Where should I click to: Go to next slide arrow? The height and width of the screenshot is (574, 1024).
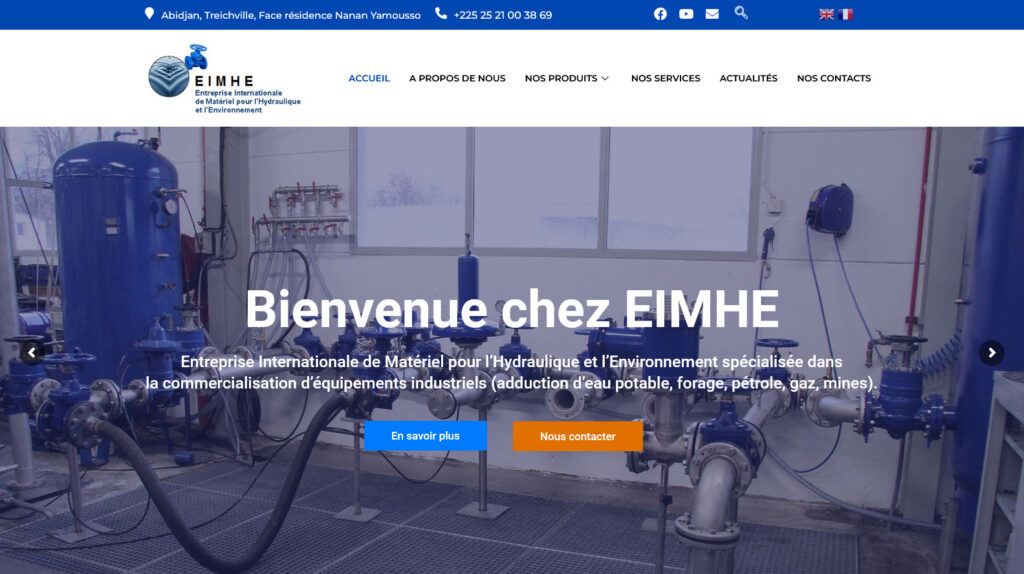[991, 353]
